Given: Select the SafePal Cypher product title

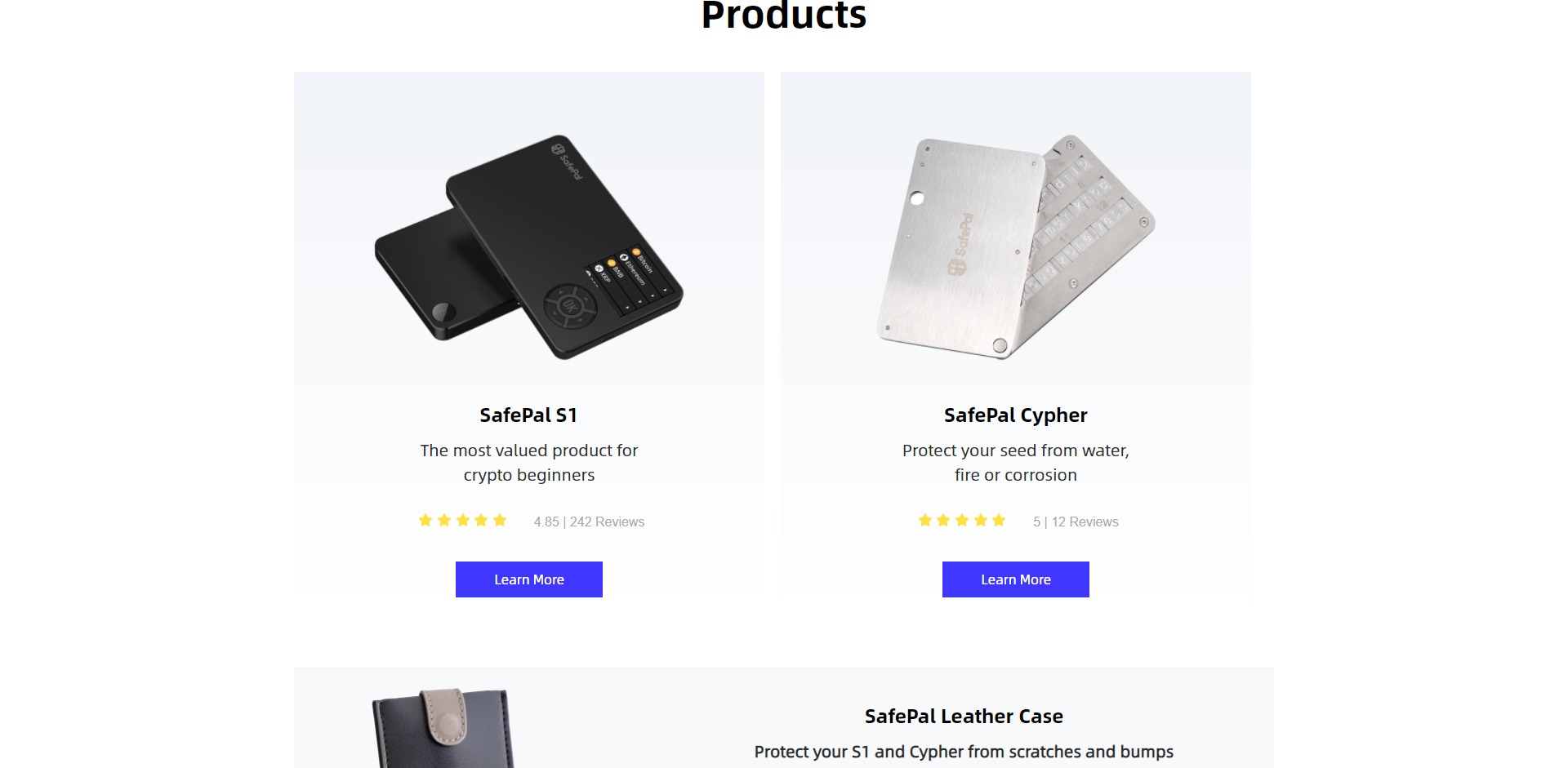Looking at the screenshot, I should tap(1015, 415).
